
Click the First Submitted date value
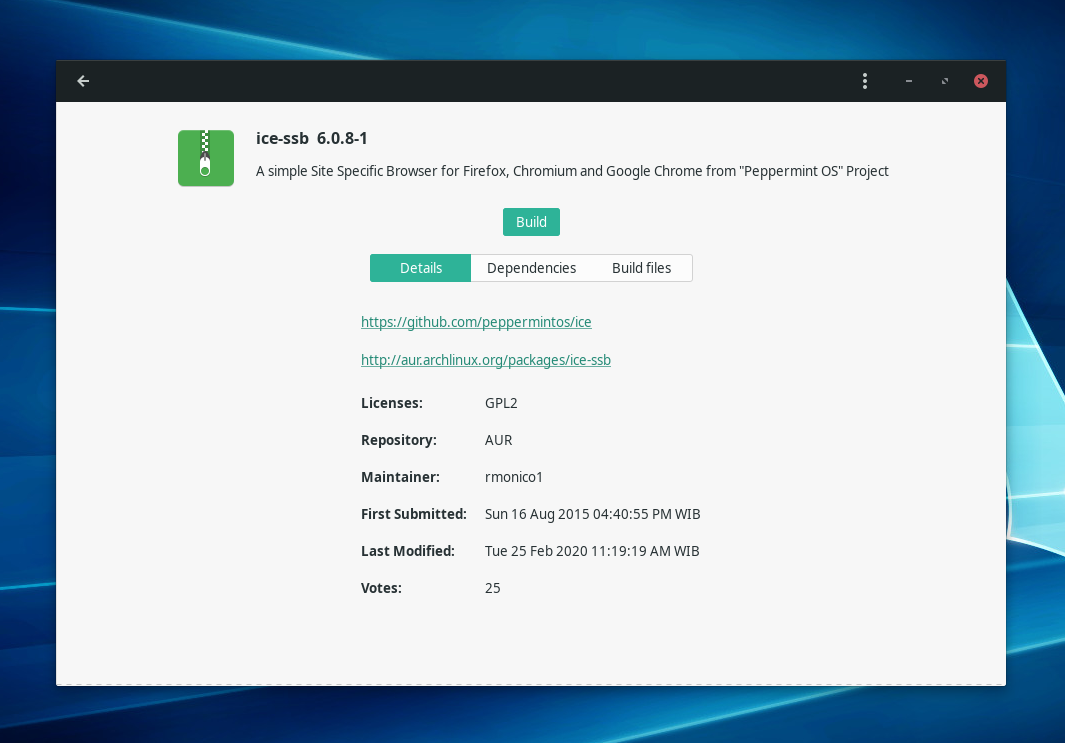coord(592,514)
